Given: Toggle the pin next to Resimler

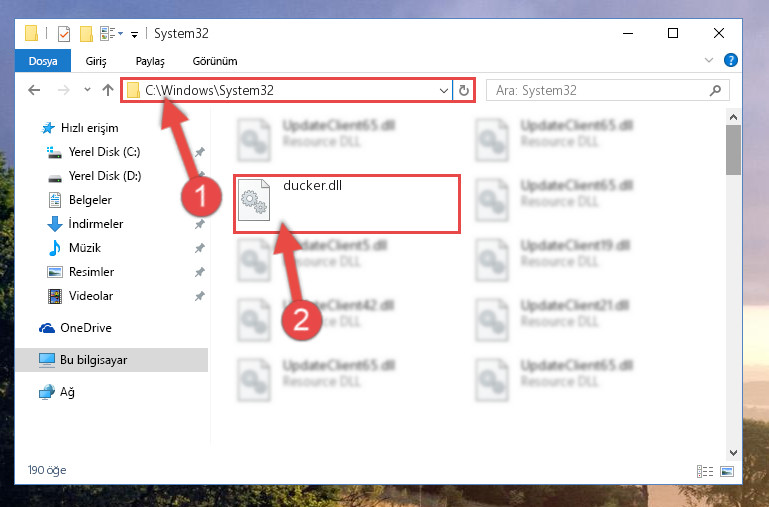Looking at the screenshot, I should point(200,272).
